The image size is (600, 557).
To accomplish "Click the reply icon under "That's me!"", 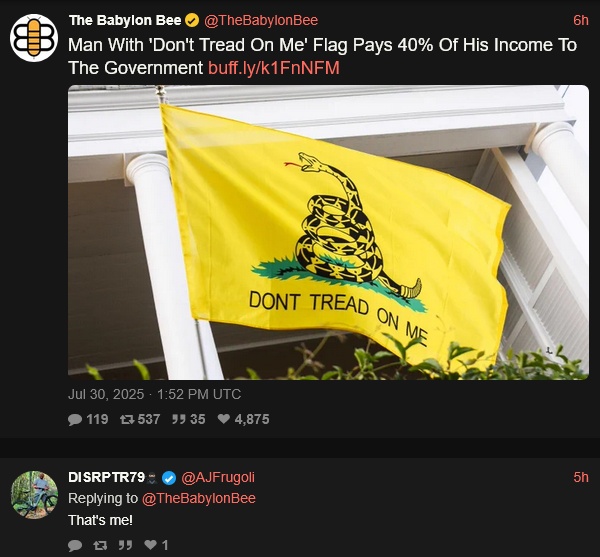I will tap(75, 545).
